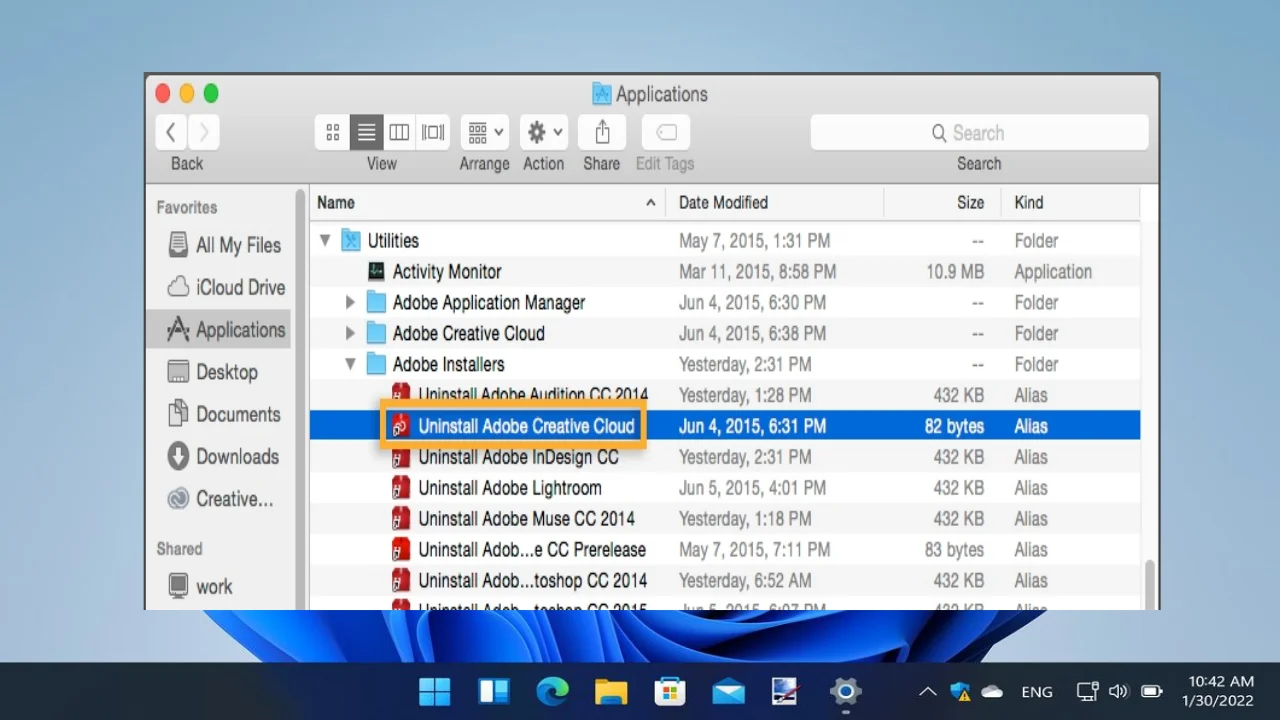Open File Explorer from taskbar
1280x720 pixels.
pyautogui.click(x=611, y=691)
